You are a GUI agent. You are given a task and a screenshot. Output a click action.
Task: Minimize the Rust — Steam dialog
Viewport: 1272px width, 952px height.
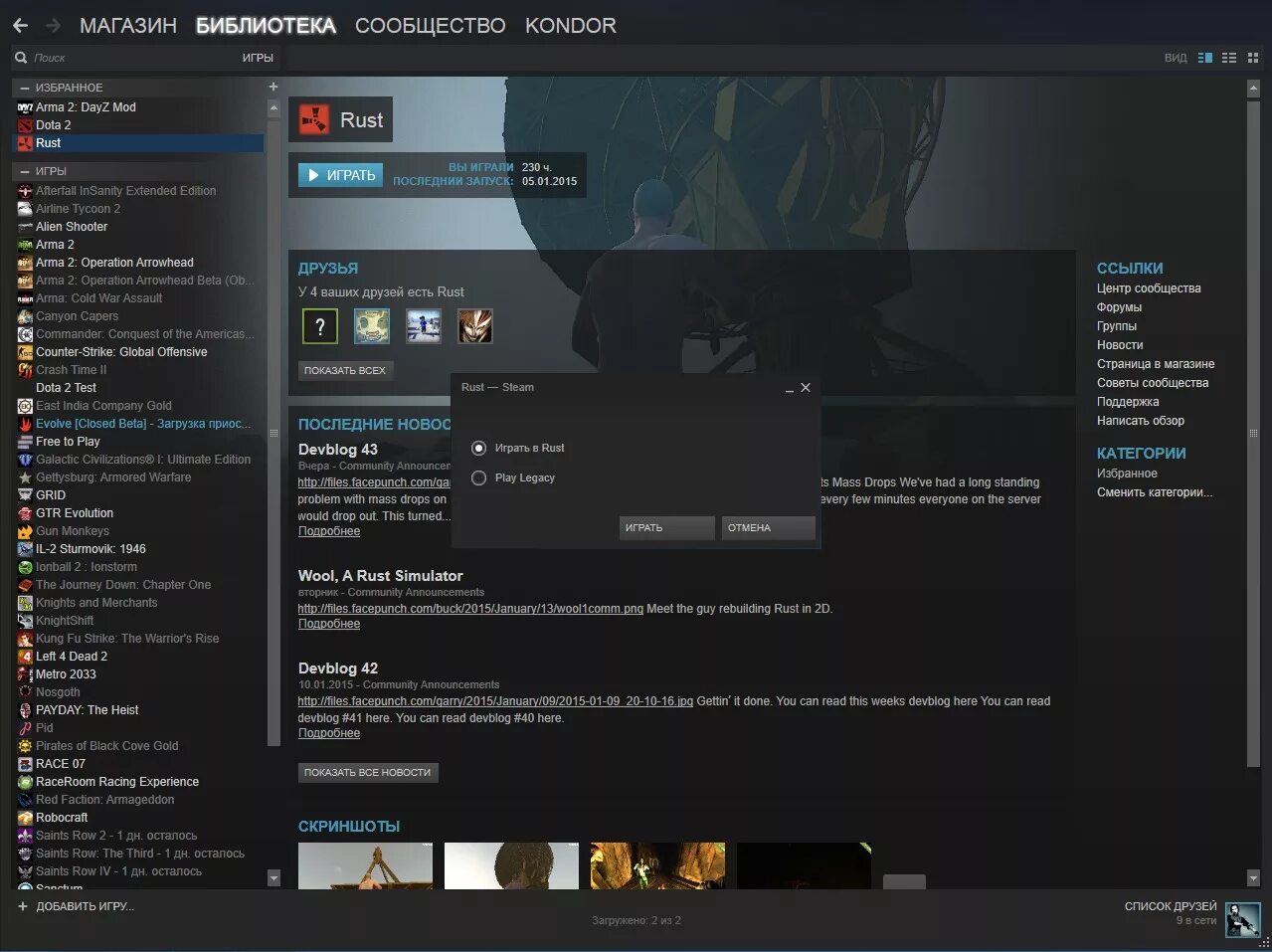pos(790,388)
